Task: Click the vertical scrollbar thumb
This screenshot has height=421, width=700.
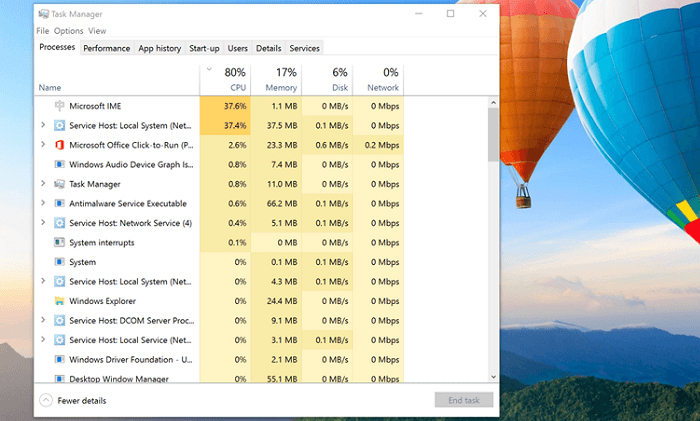Action: point(493,134)
